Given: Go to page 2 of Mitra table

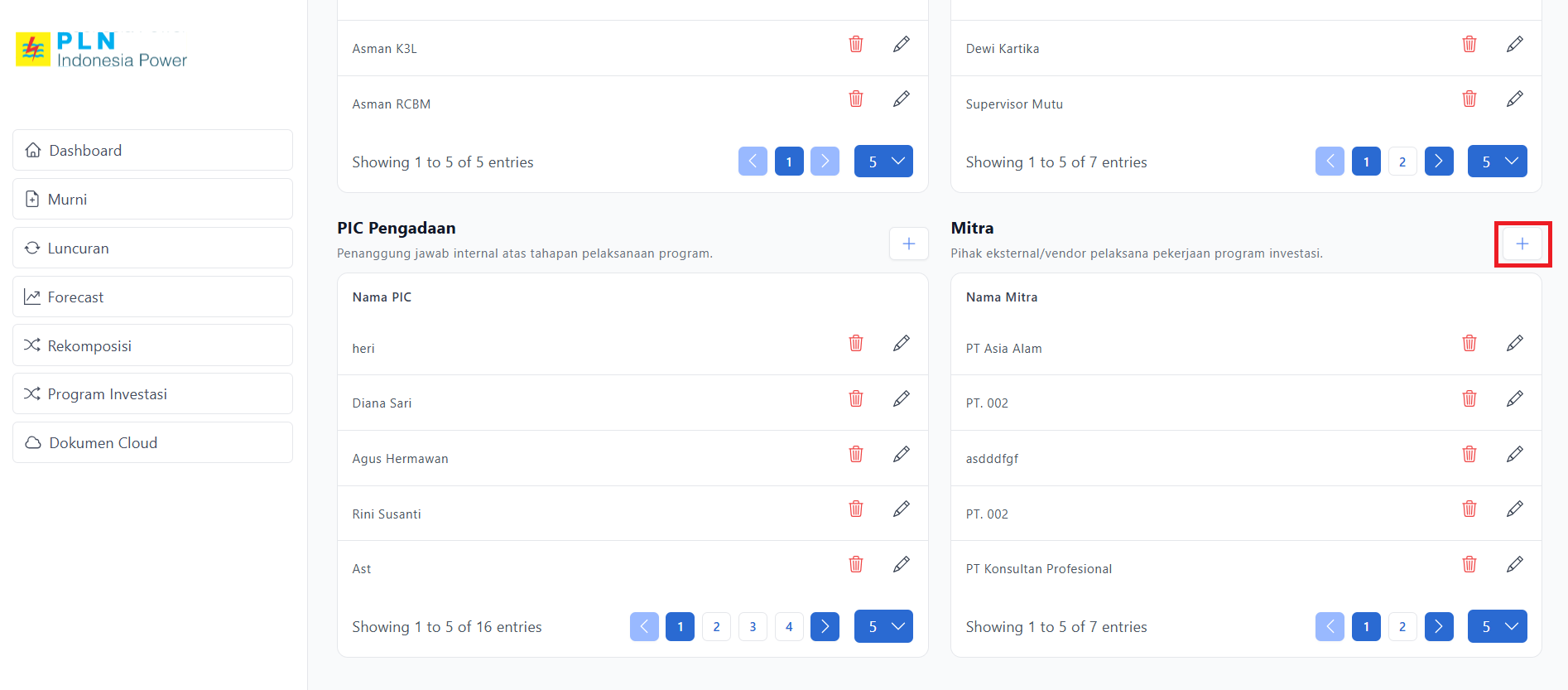Looking at the screenshot, I should [1402, 626].
